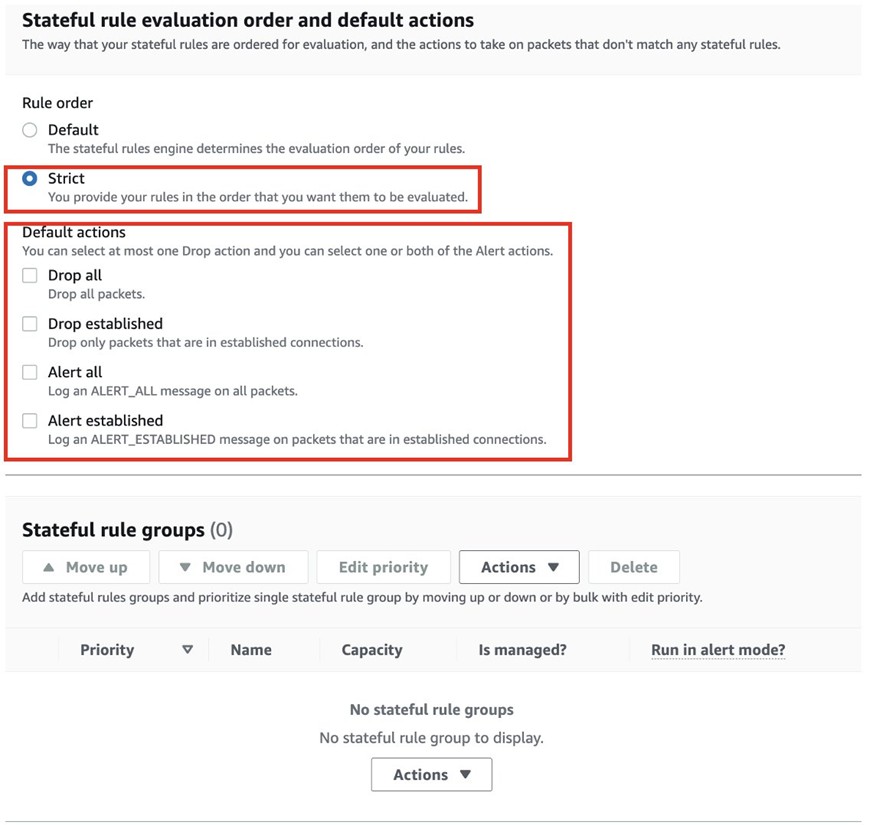Click the Run in alert mode? link
Image resolution: width=873 pixels, height=825 pixels.
[x=718, y=650]
